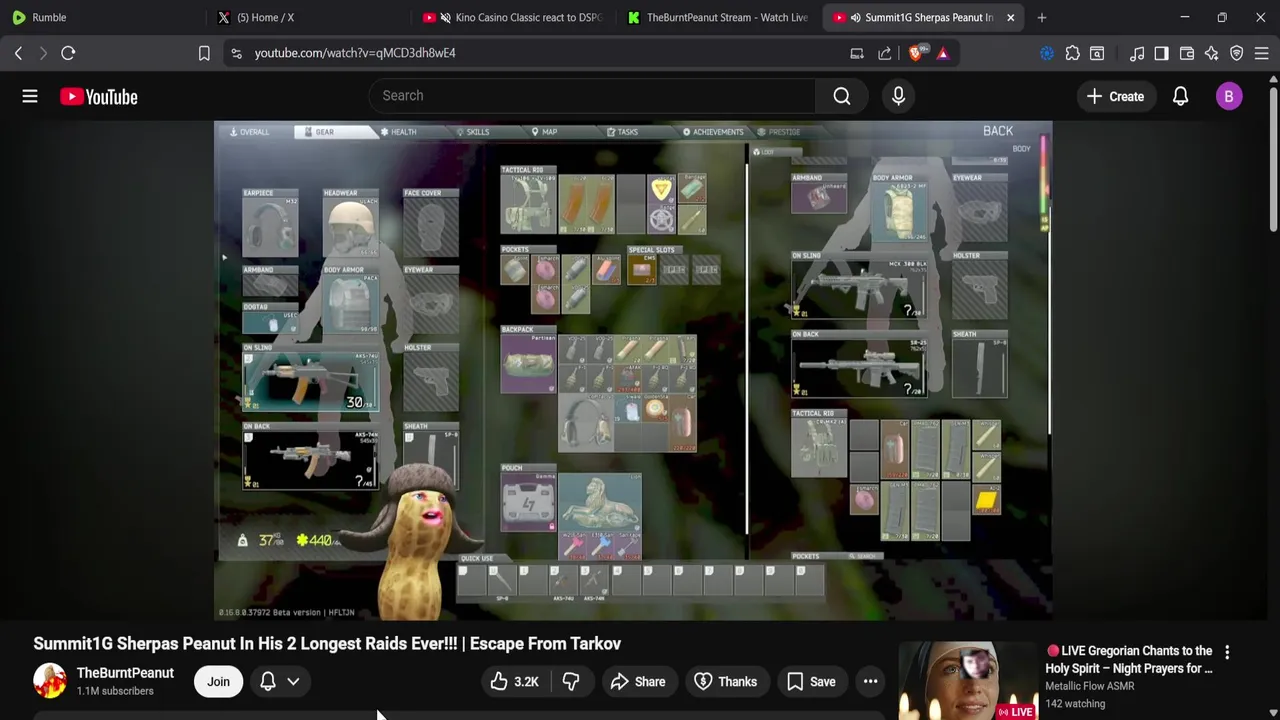Click the share page icon in address bar

point(885,53)
